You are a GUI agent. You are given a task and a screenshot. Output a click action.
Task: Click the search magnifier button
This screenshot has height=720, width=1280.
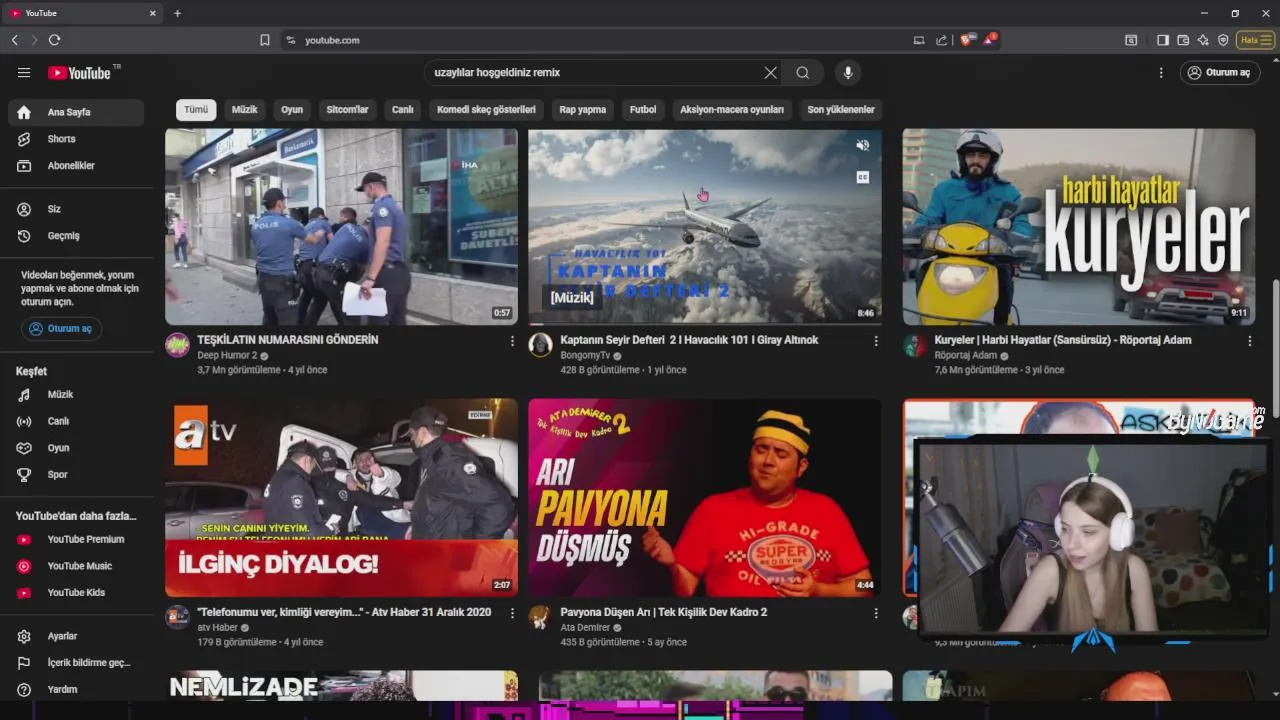[x=802, y=73]
